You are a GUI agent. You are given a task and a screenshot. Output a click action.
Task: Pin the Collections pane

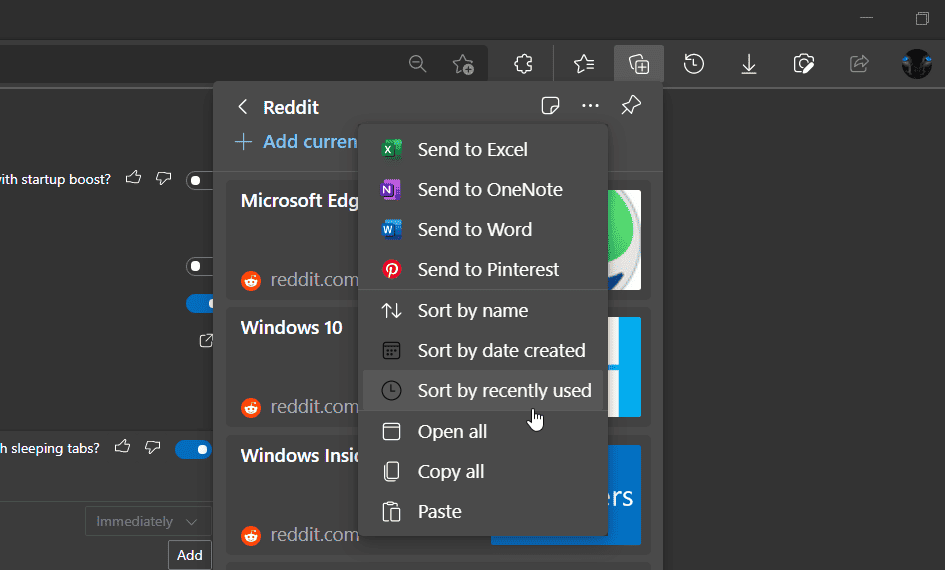(631, 105)
